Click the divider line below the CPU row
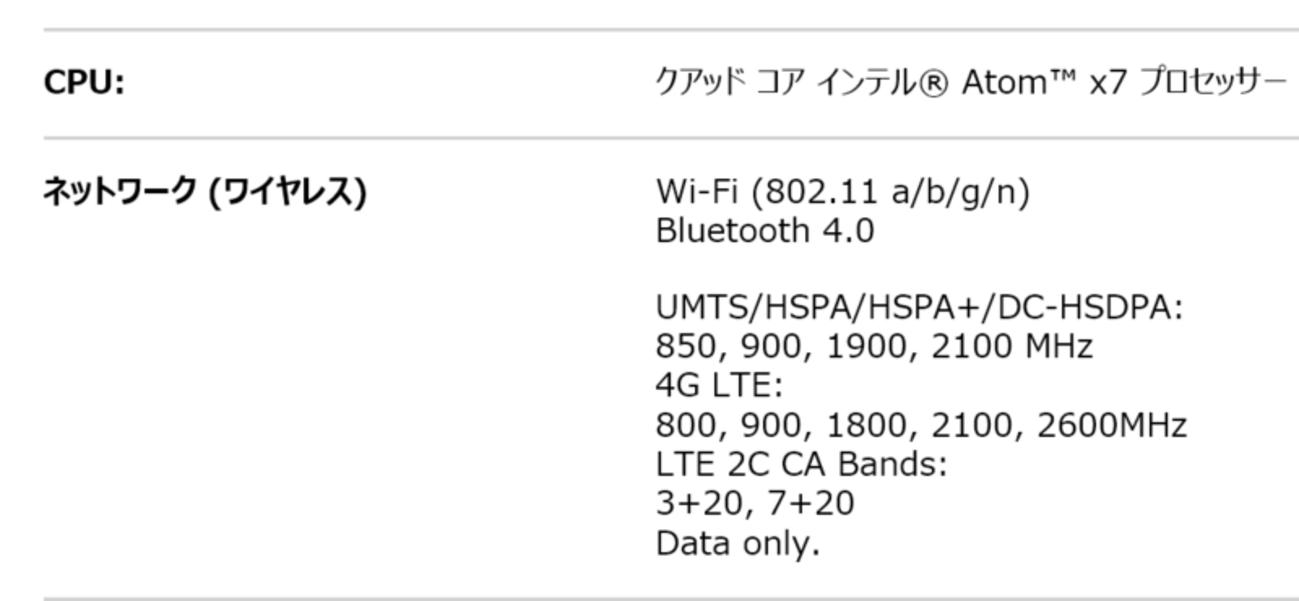This screenshot has width=1299, height=601. tap(670, 138)
